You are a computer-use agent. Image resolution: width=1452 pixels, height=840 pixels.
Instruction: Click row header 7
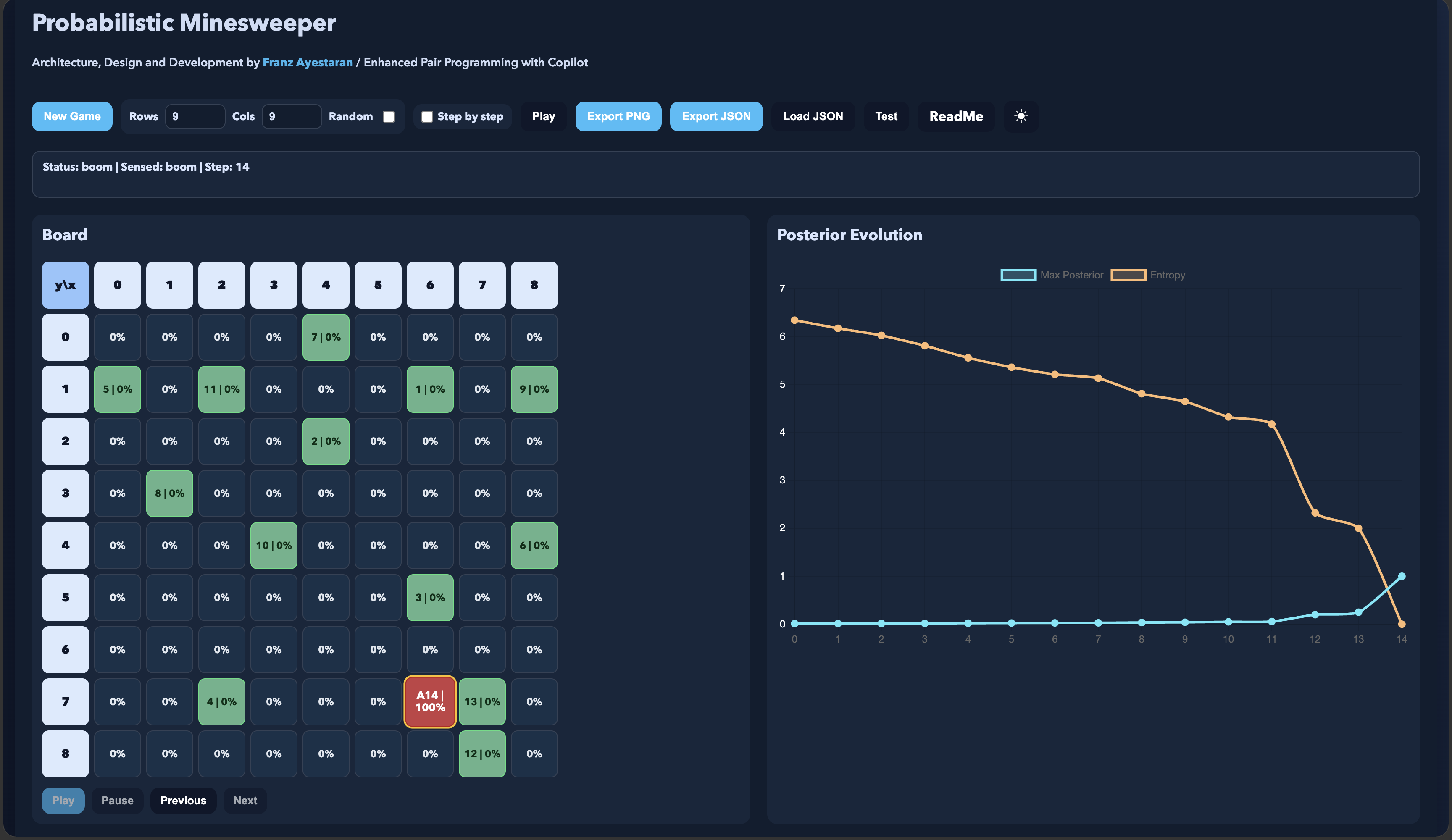coord(66,702)
